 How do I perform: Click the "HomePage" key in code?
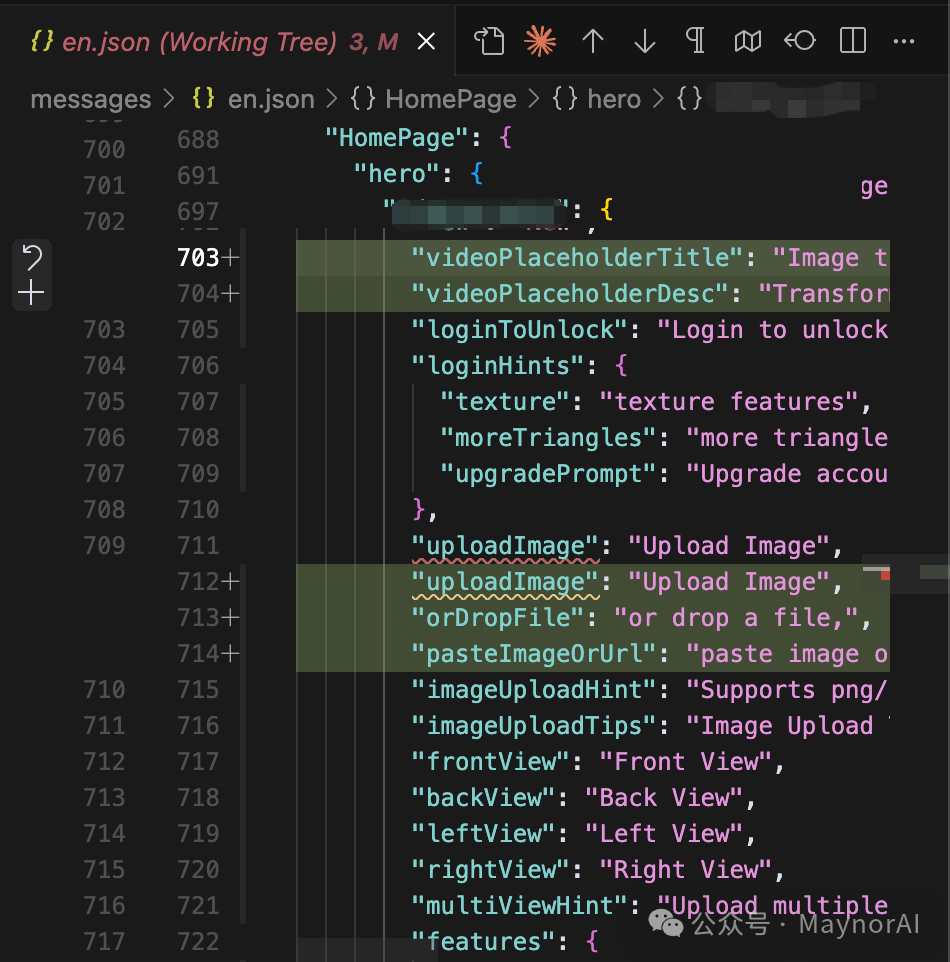[x=396, y=138]
